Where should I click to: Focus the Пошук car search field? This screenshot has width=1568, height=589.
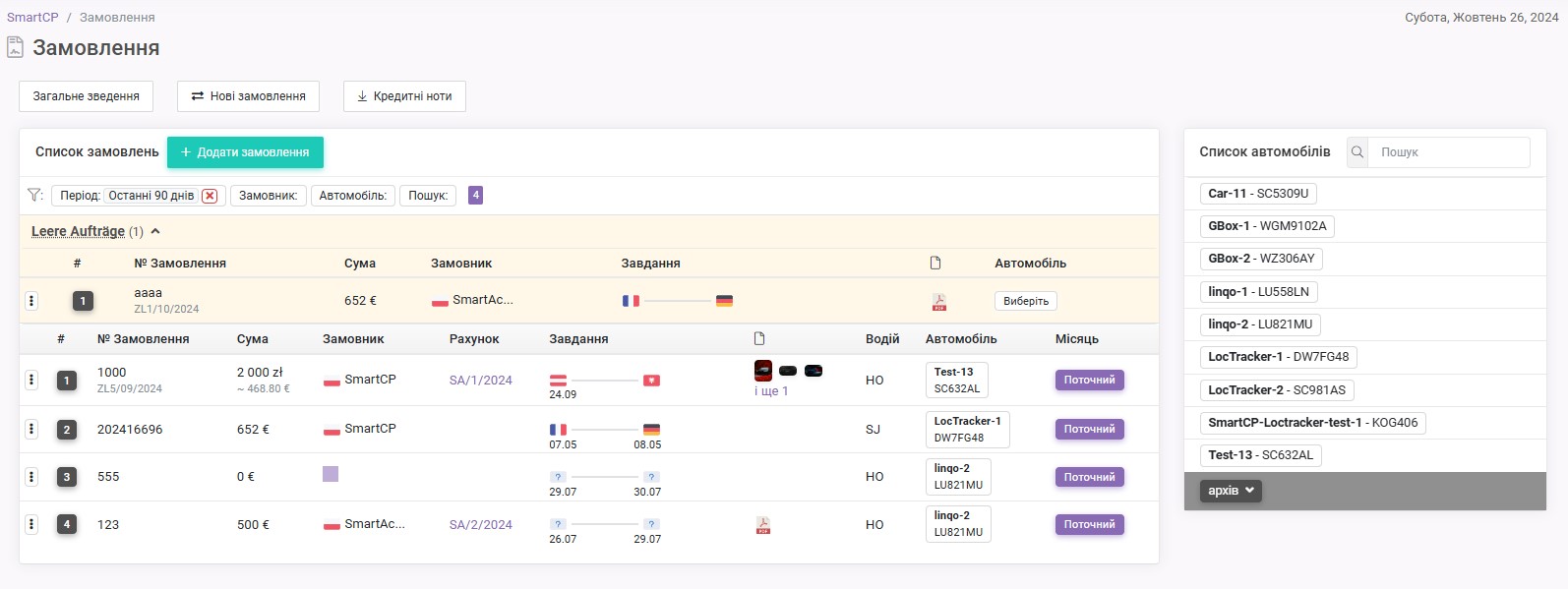[x=1449, y=152]
